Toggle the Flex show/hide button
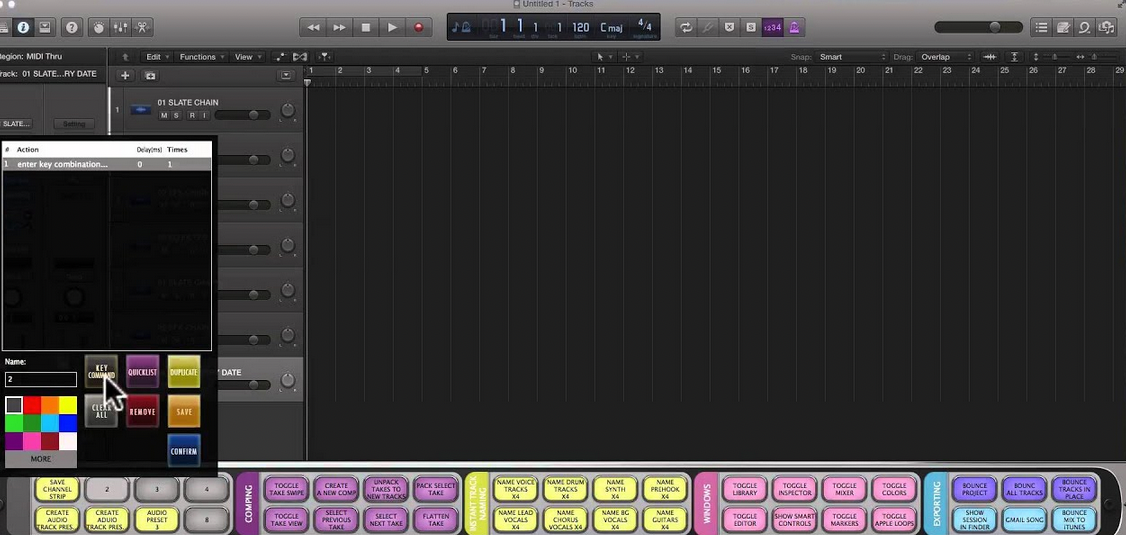The height and width of the screenshot is (535, 1126). [x=300, y=57]
